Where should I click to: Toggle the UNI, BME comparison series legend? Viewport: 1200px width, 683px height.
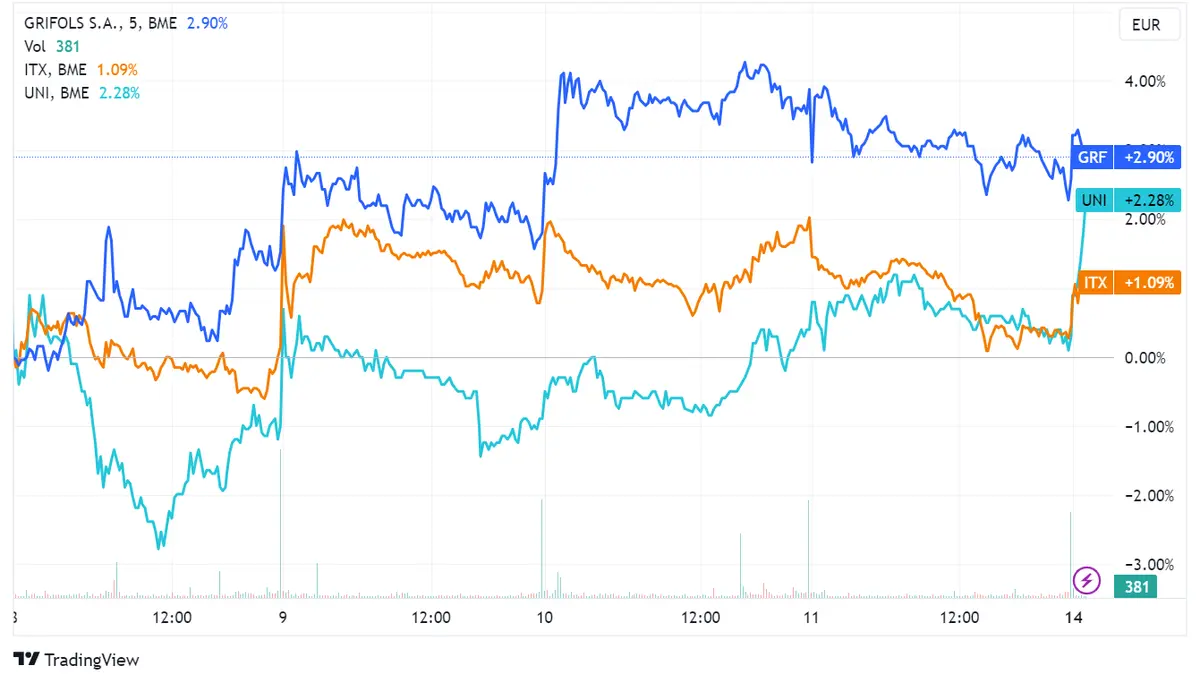coord(57,93)
